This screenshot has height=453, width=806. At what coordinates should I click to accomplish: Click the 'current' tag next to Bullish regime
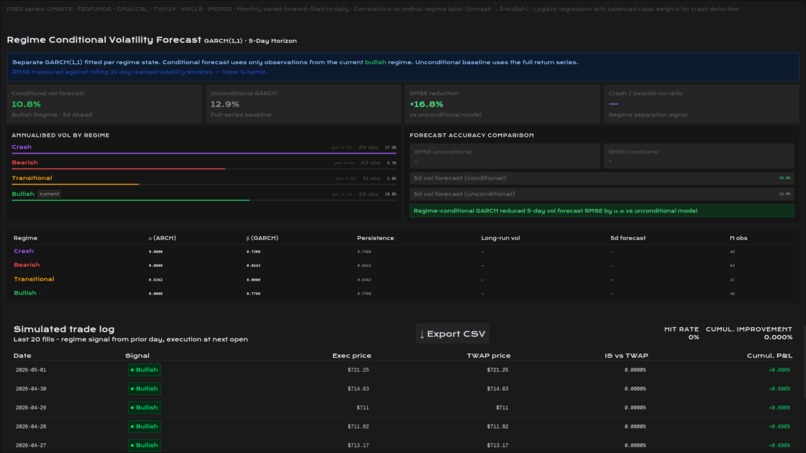point(49,194)
